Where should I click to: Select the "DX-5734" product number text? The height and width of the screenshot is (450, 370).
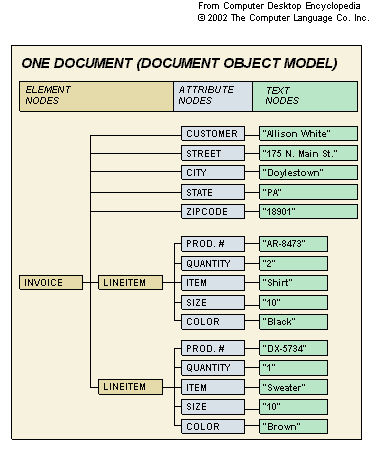[x=293, y=348]
